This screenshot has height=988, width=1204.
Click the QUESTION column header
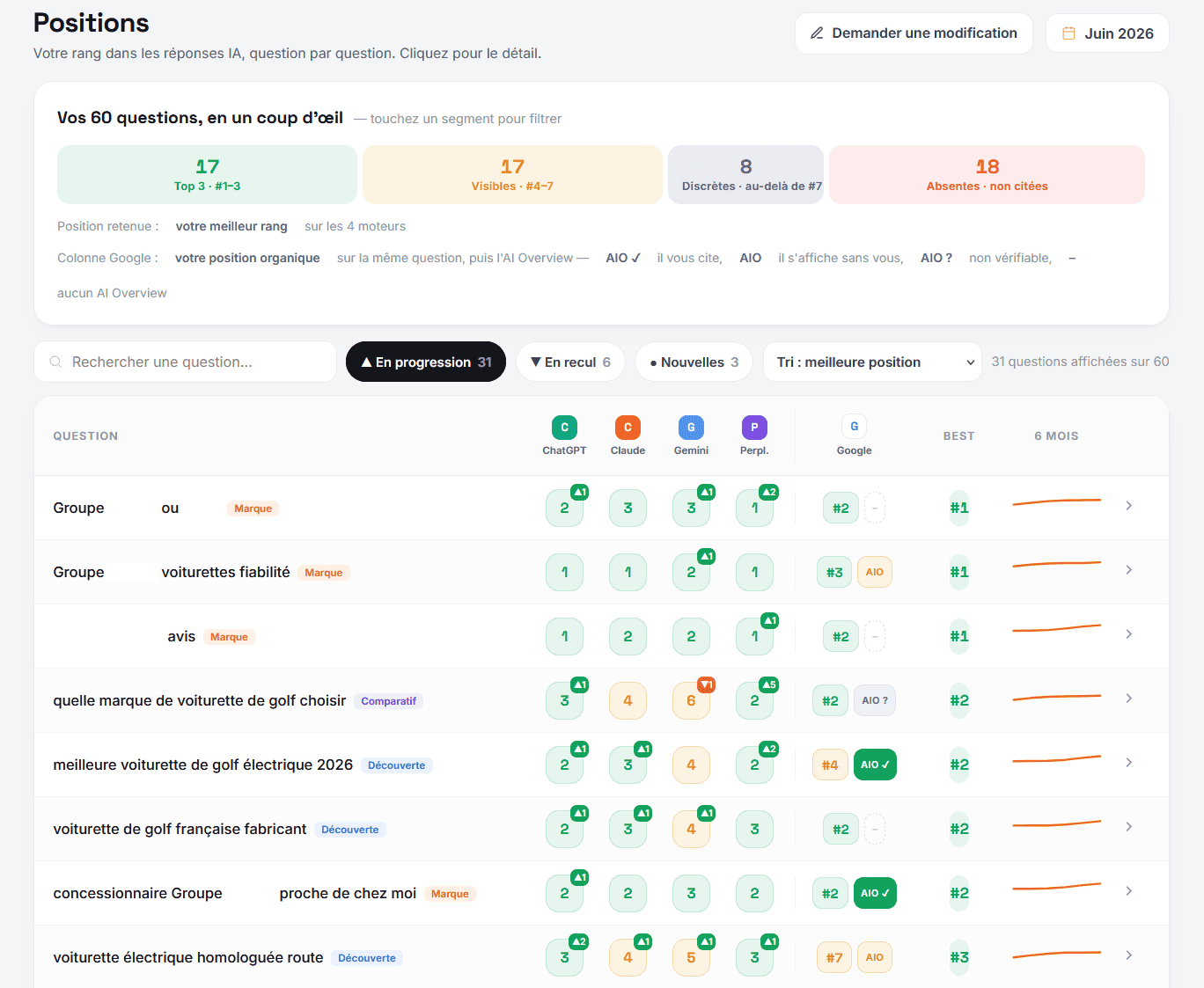click(85, 435)
